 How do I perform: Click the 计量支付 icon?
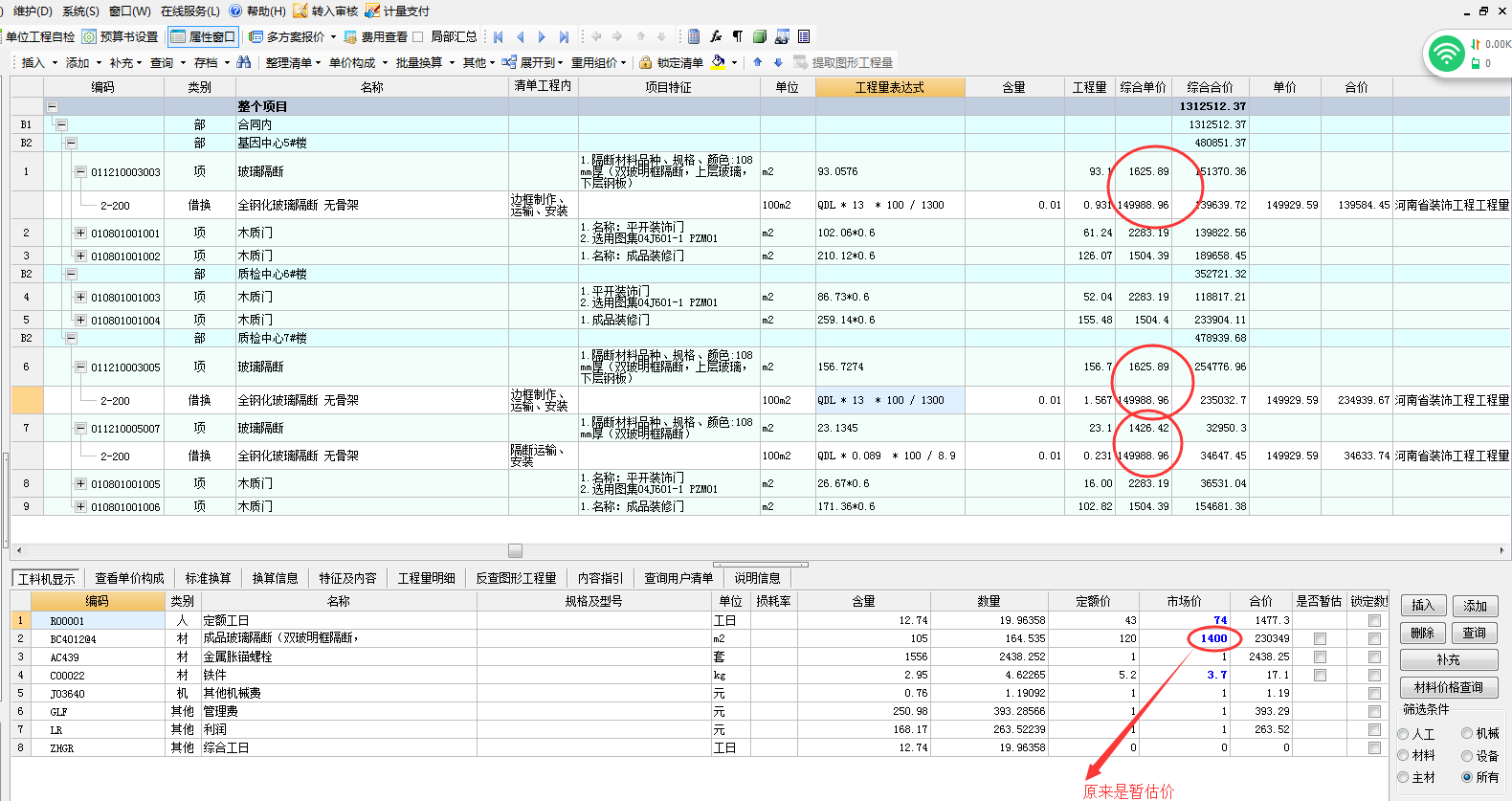point(372,11)
